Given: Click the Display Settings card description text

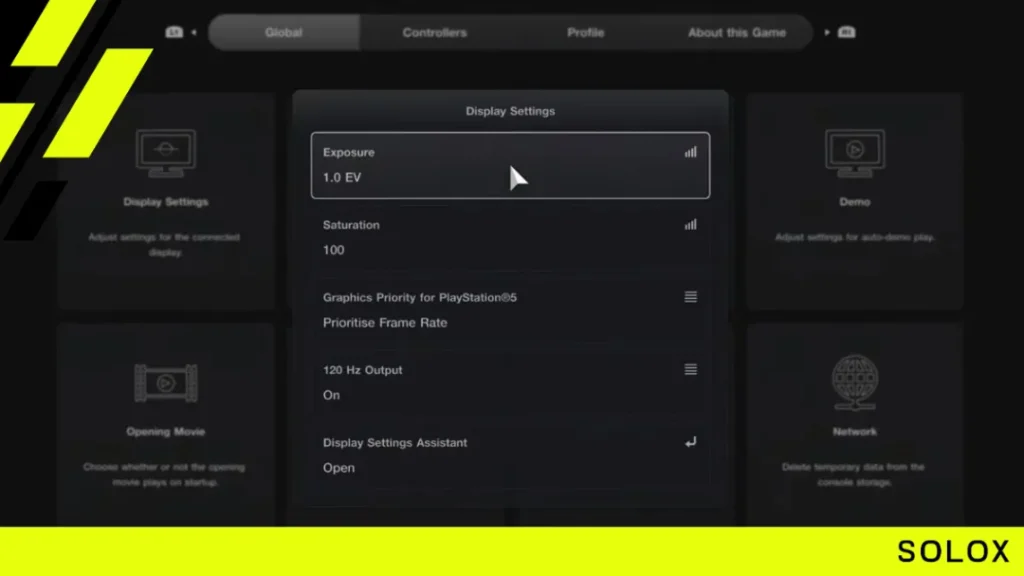Looking at the screenshot, I should [165, 244].
